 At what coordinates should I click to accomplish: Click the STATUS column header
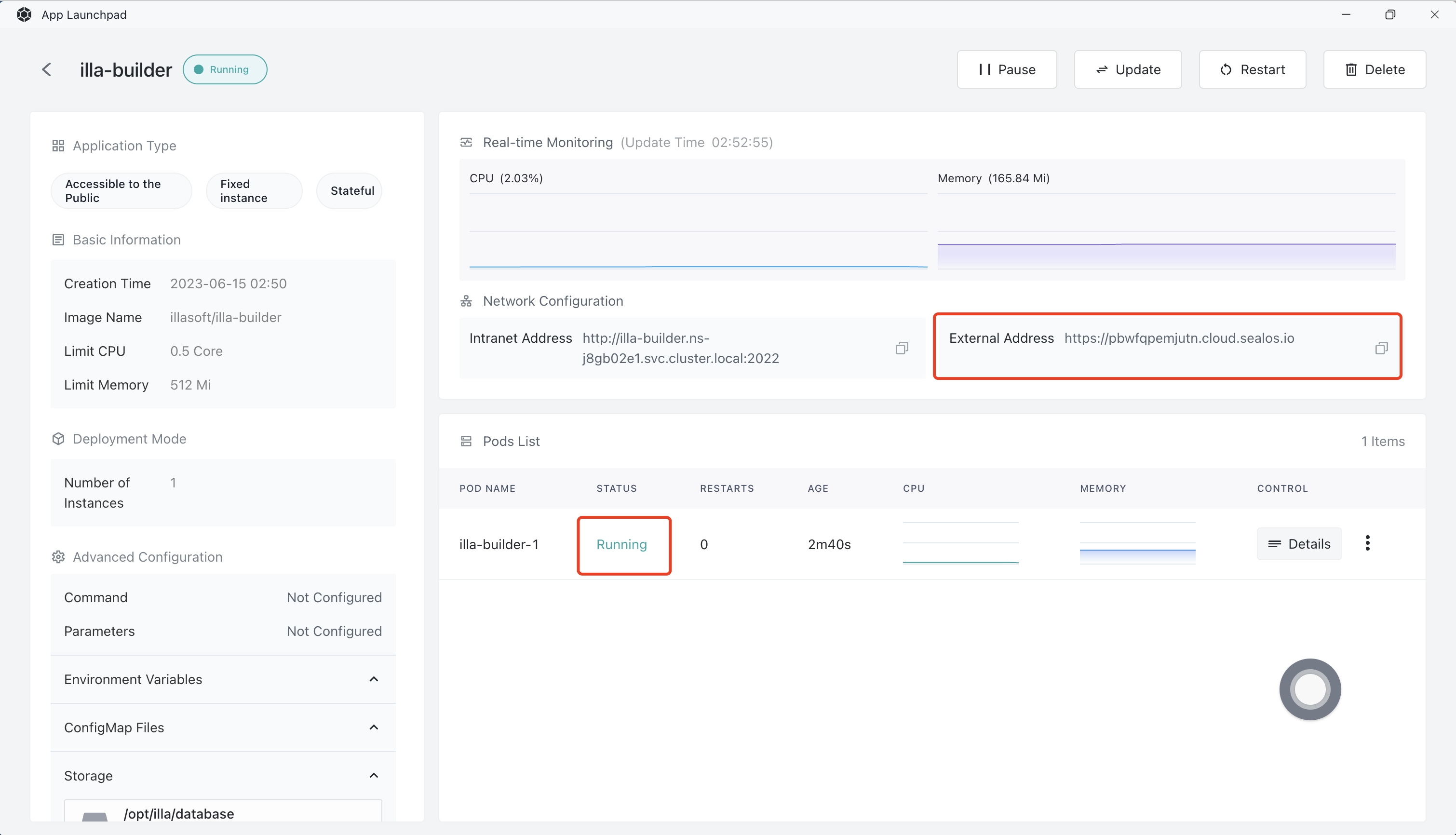(617, 489)
